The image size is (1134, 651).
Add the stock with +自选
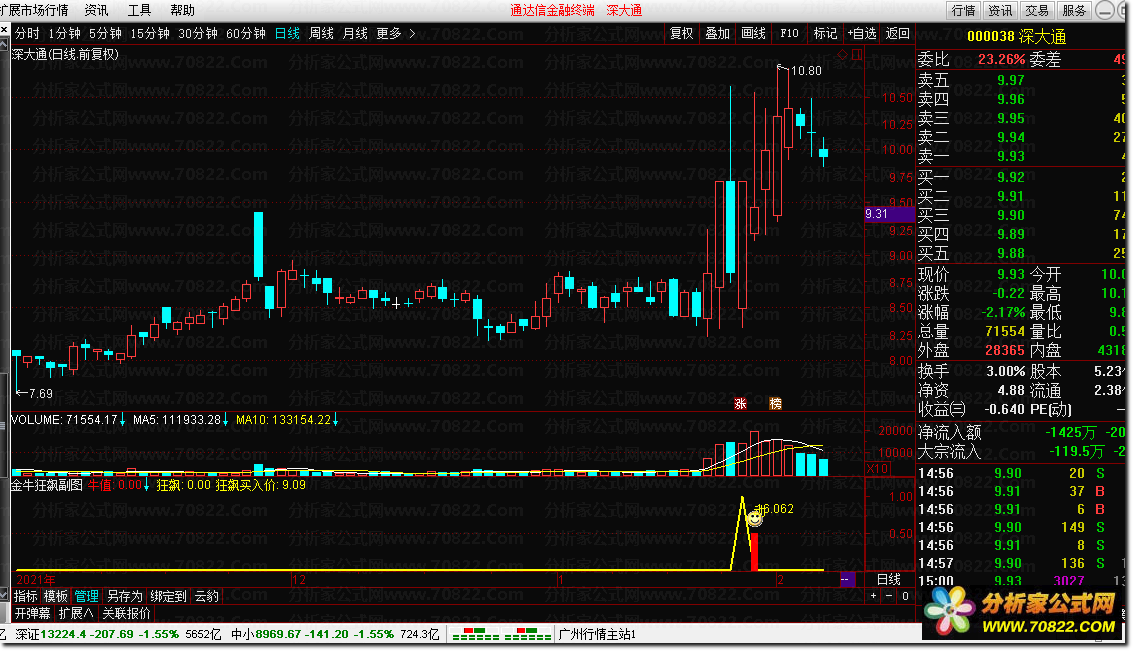[x=861, y=33]
